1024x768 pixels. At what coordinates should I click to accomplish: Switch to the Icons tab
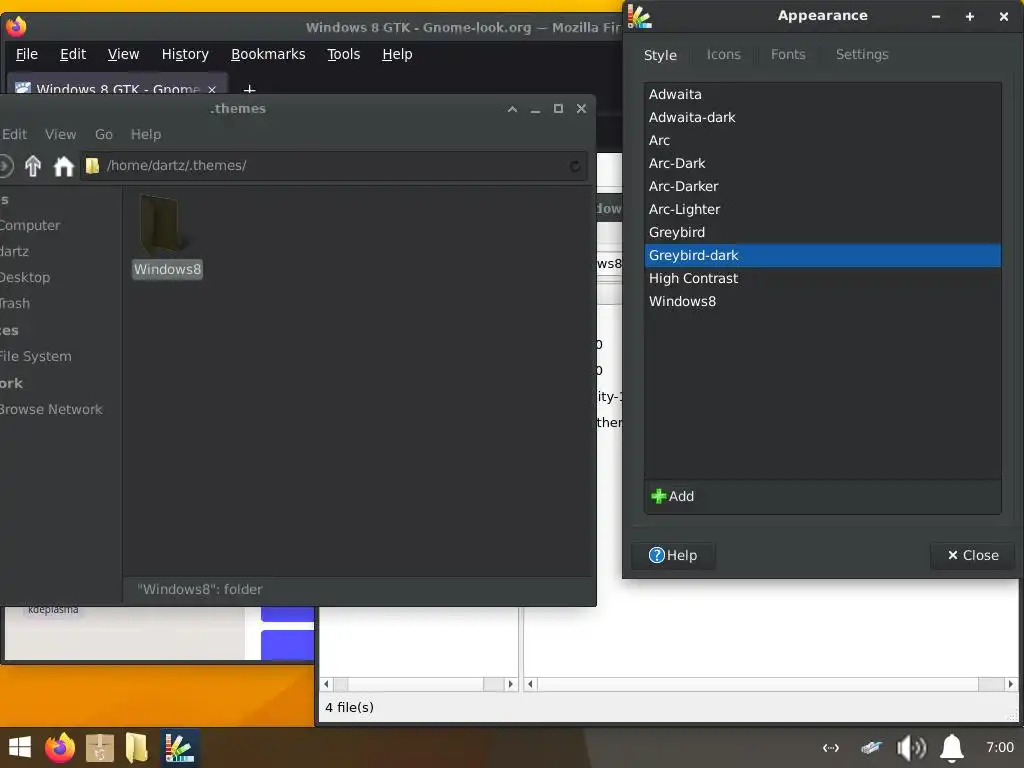(x=724, y=55)
